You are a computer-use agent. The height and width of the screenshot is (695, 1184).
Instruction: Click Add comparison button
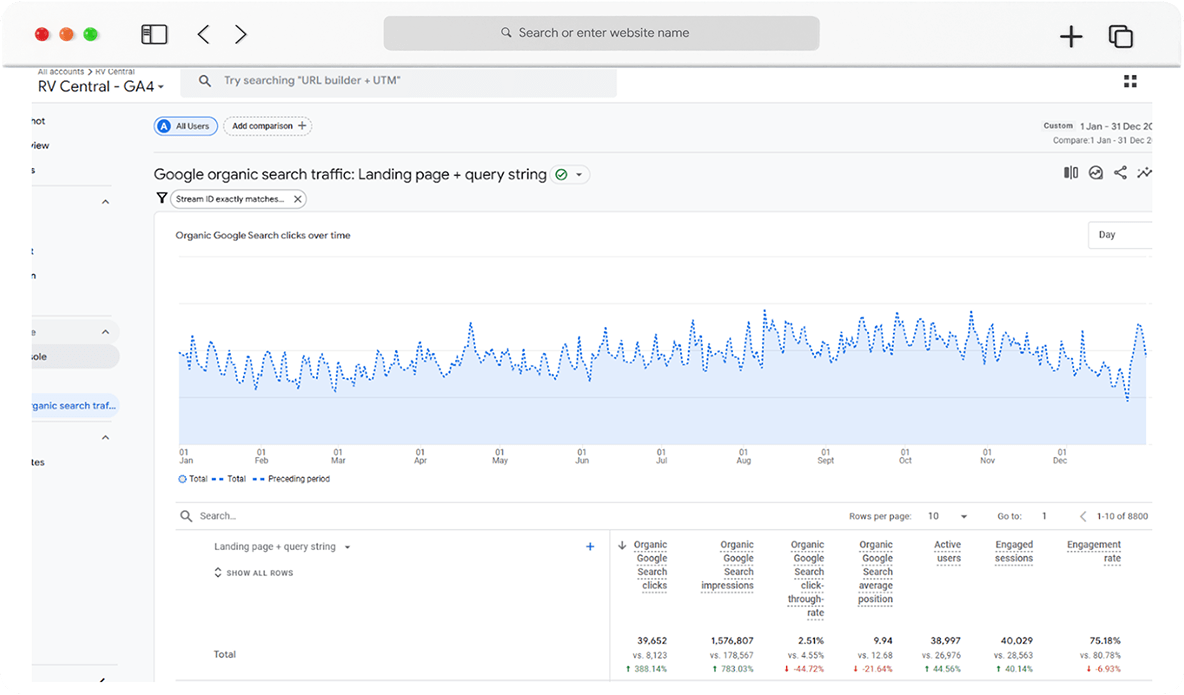point(268,126)
